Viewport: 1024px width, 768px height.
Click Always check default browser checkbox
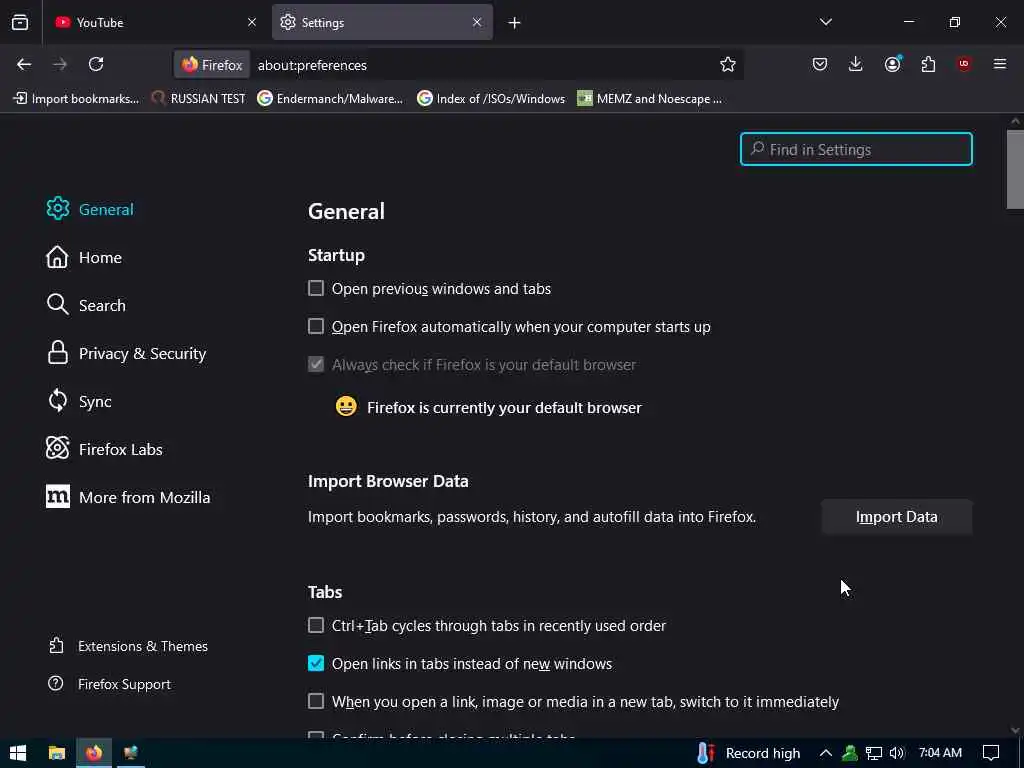(316, 364)
